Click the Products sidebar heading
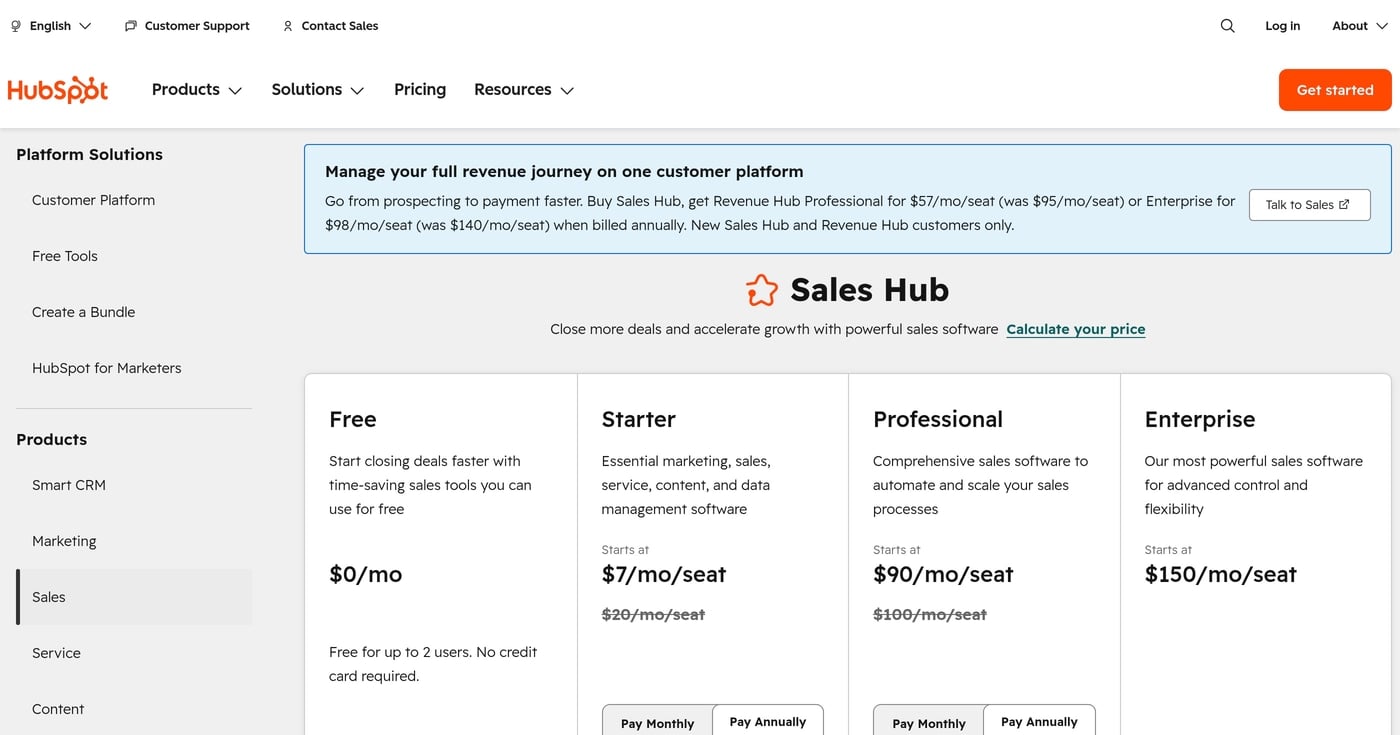The height and width of the screenshot is (735, 1400). pyautogui.click(x=52, y=439)
